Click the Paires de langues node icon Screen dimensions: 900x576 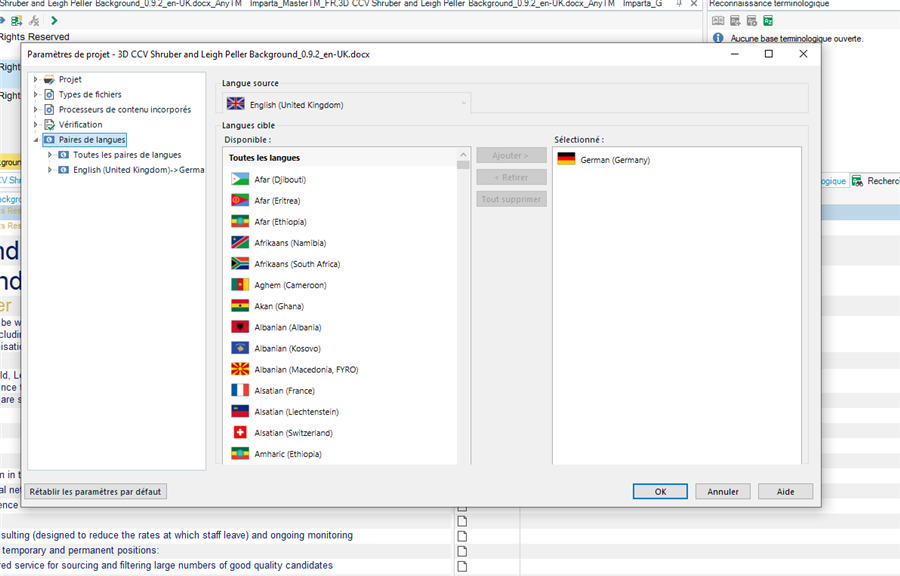(49, 139)
